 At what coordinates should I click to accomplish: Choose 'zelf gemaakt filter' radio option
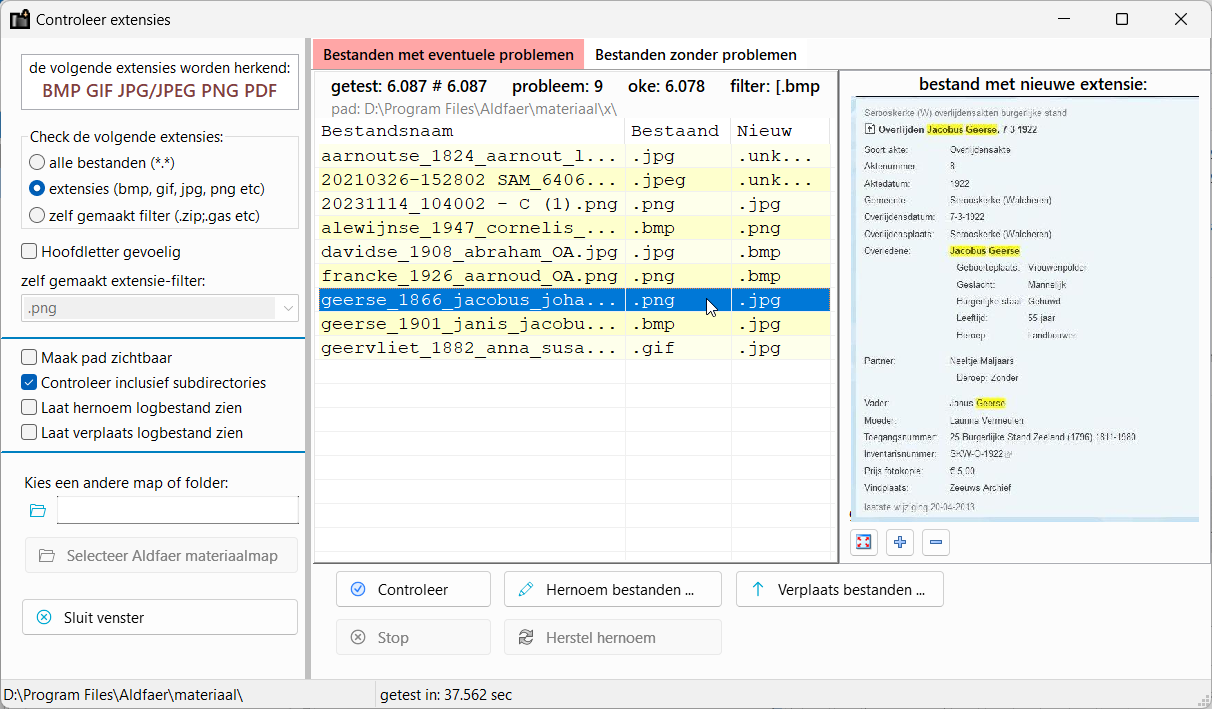click(37, 214)
